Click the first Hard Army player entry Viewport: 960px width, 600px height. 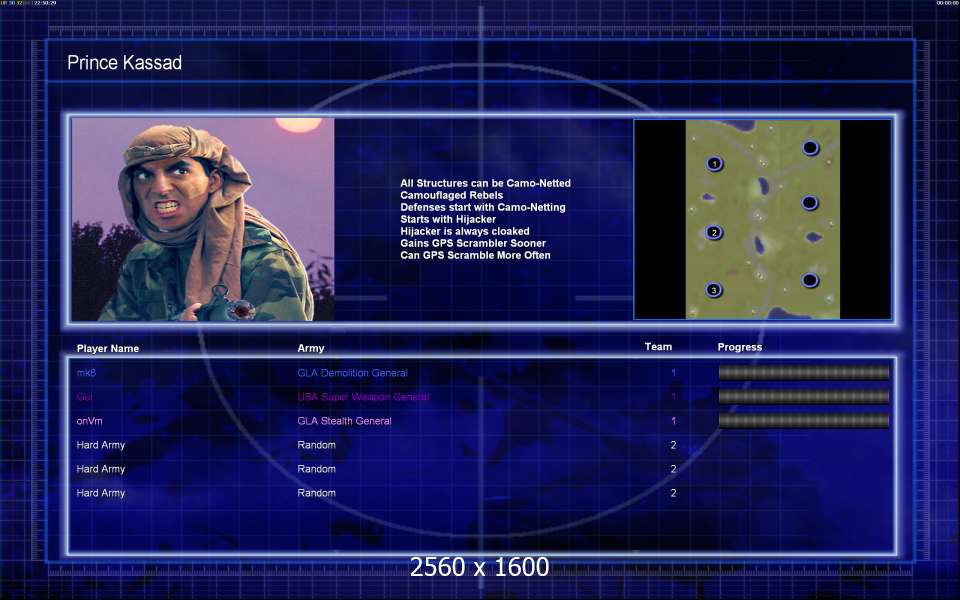click(100, 445)
